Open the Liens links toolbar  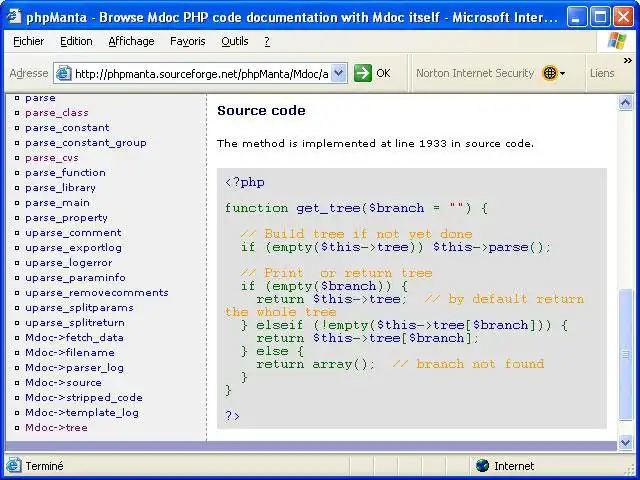[602, 73]
